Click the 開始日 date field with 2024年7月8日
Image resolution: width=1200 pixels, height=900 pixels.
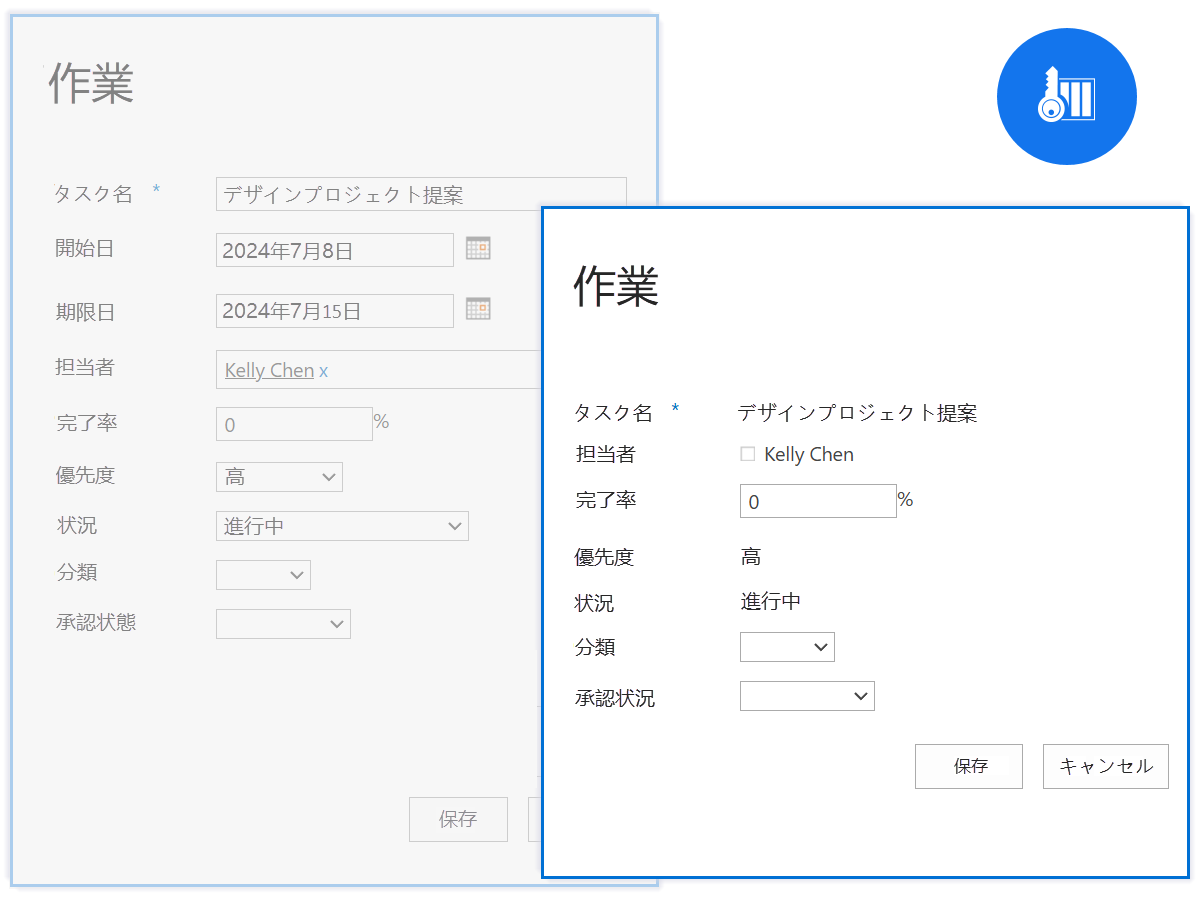click(334, 250)
